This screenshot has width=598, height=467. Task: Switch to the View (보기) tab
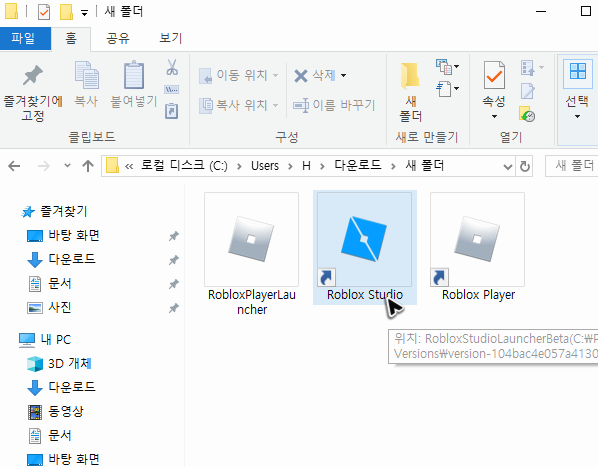point(171,39)
